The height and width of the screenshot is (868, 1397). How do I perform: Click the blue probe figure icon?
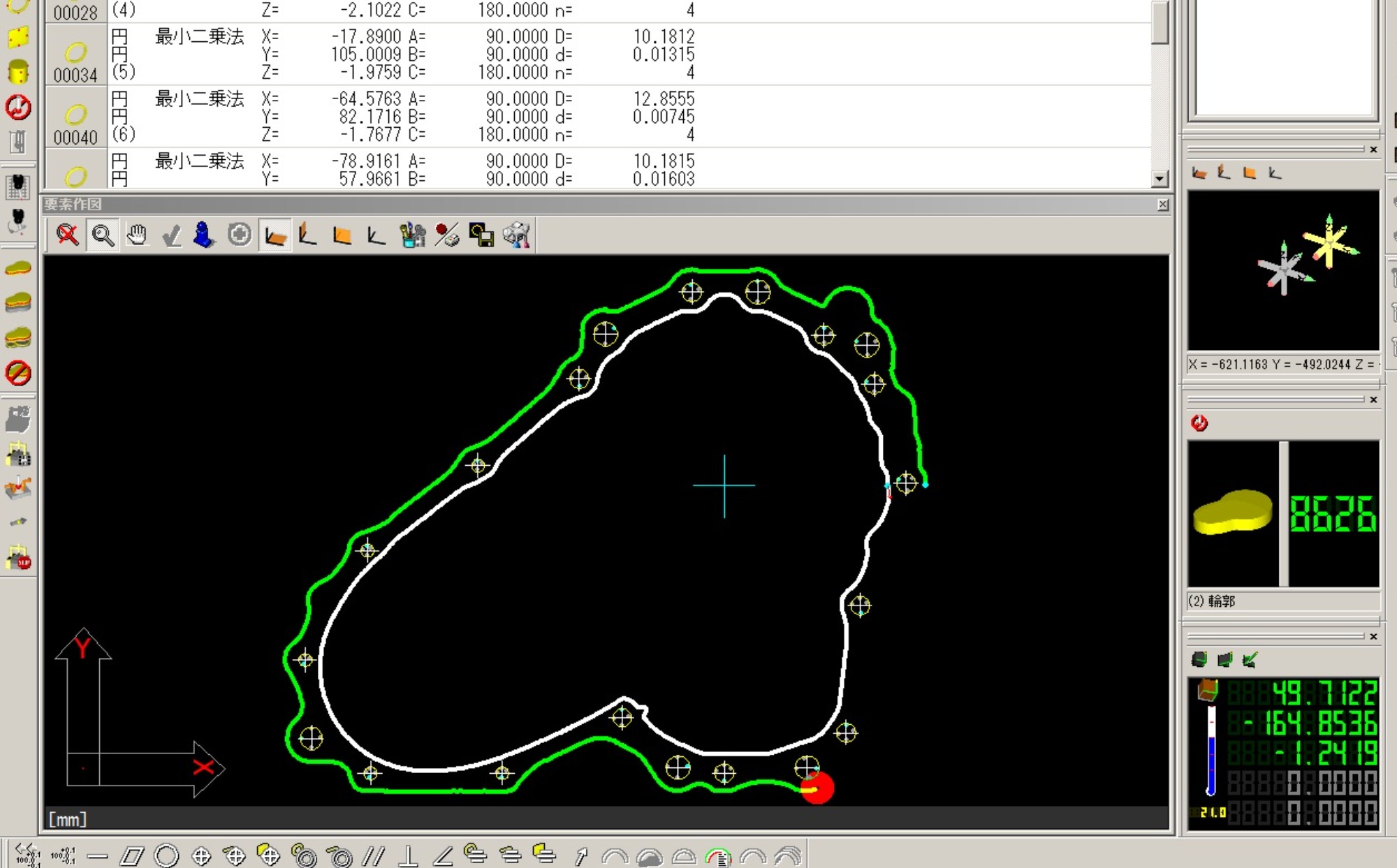pos(203,235)
